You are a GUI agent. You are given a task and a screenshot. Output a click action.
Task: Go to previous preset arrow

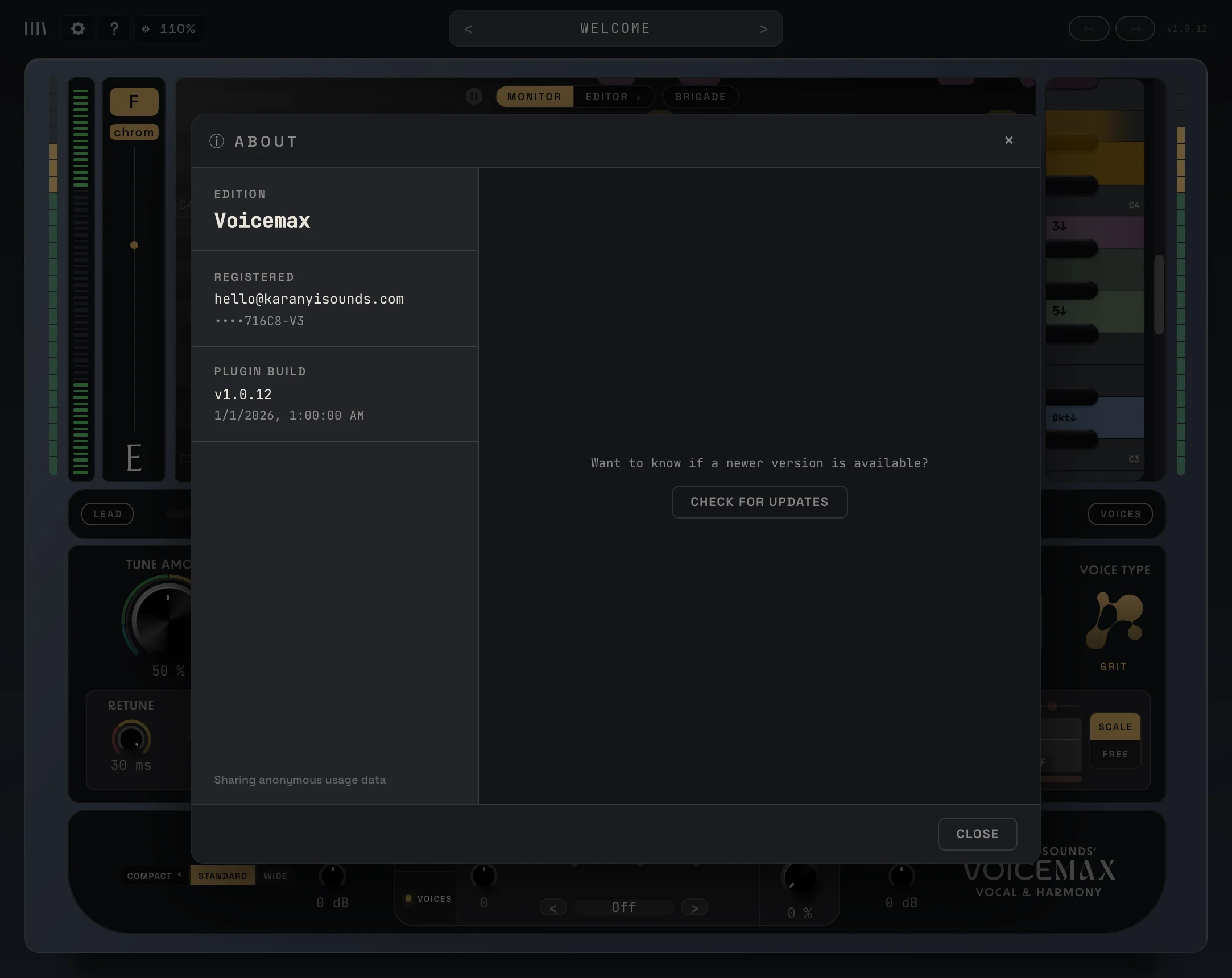(x=468, y=28)
